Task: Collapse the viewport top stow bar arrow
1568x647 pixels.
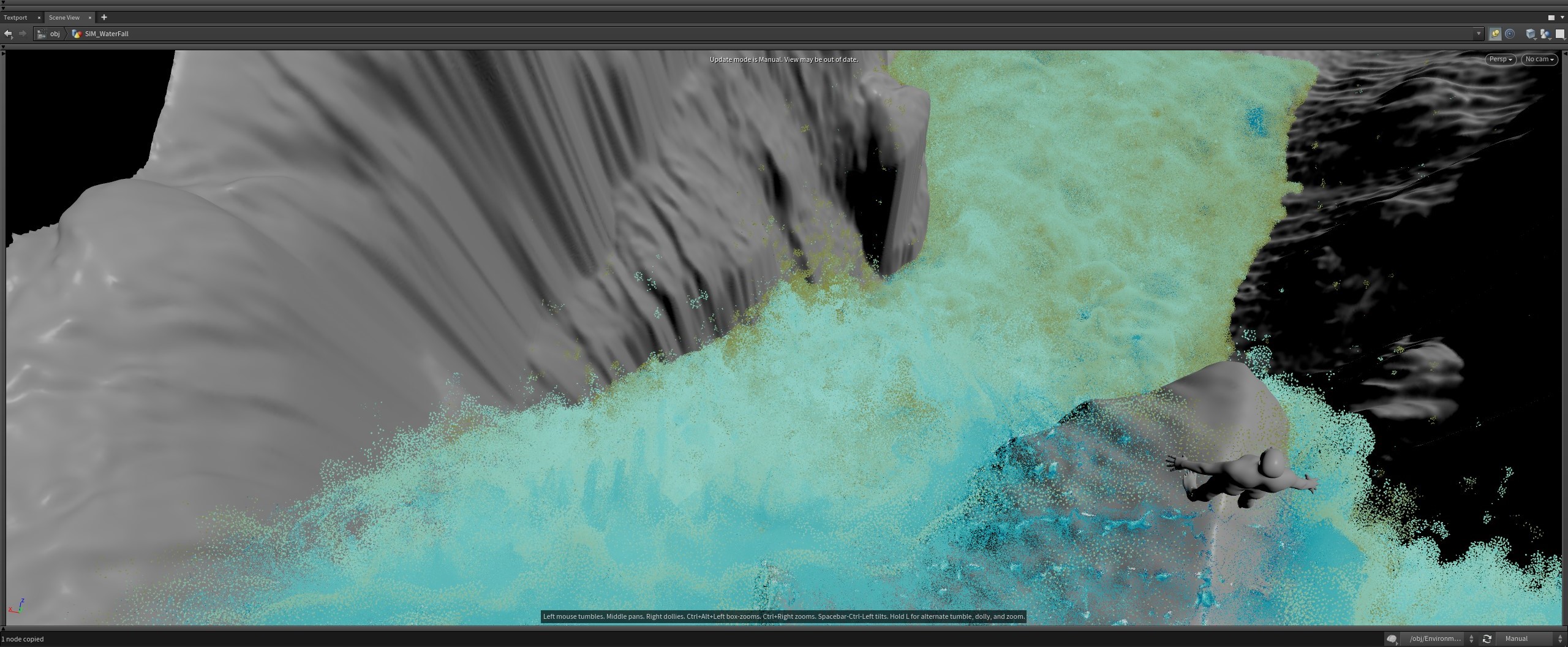Action: [x=3, y=47]
